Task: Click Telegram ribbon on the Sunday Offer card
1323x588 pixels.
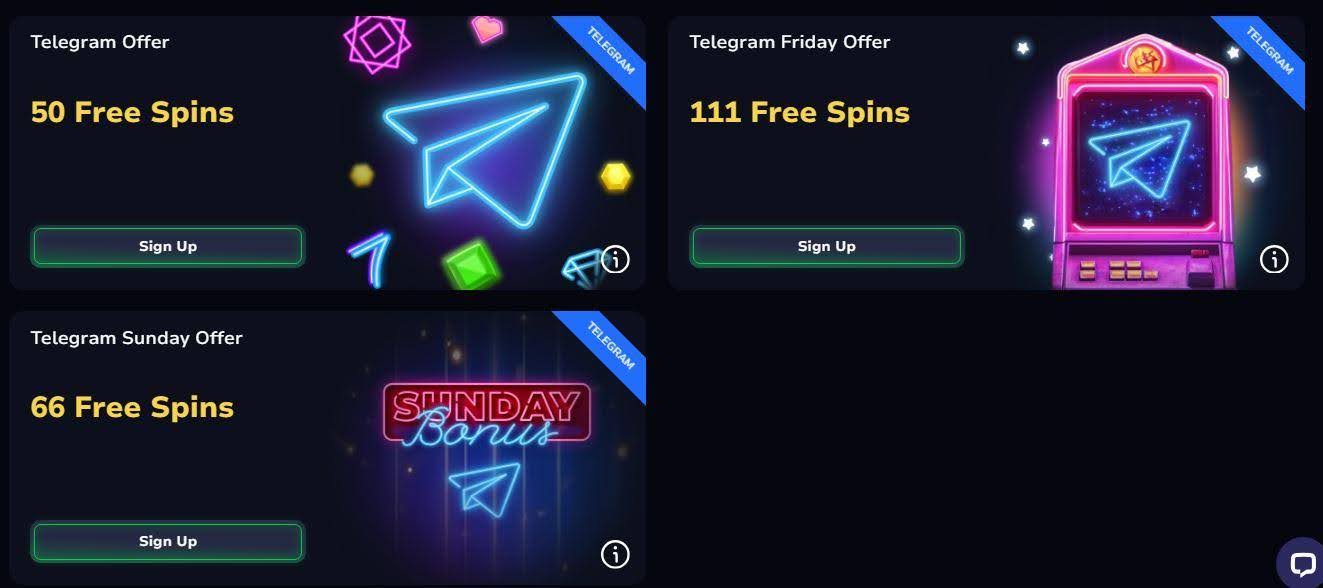Action: pyautogui.click(x=606, y=349)
